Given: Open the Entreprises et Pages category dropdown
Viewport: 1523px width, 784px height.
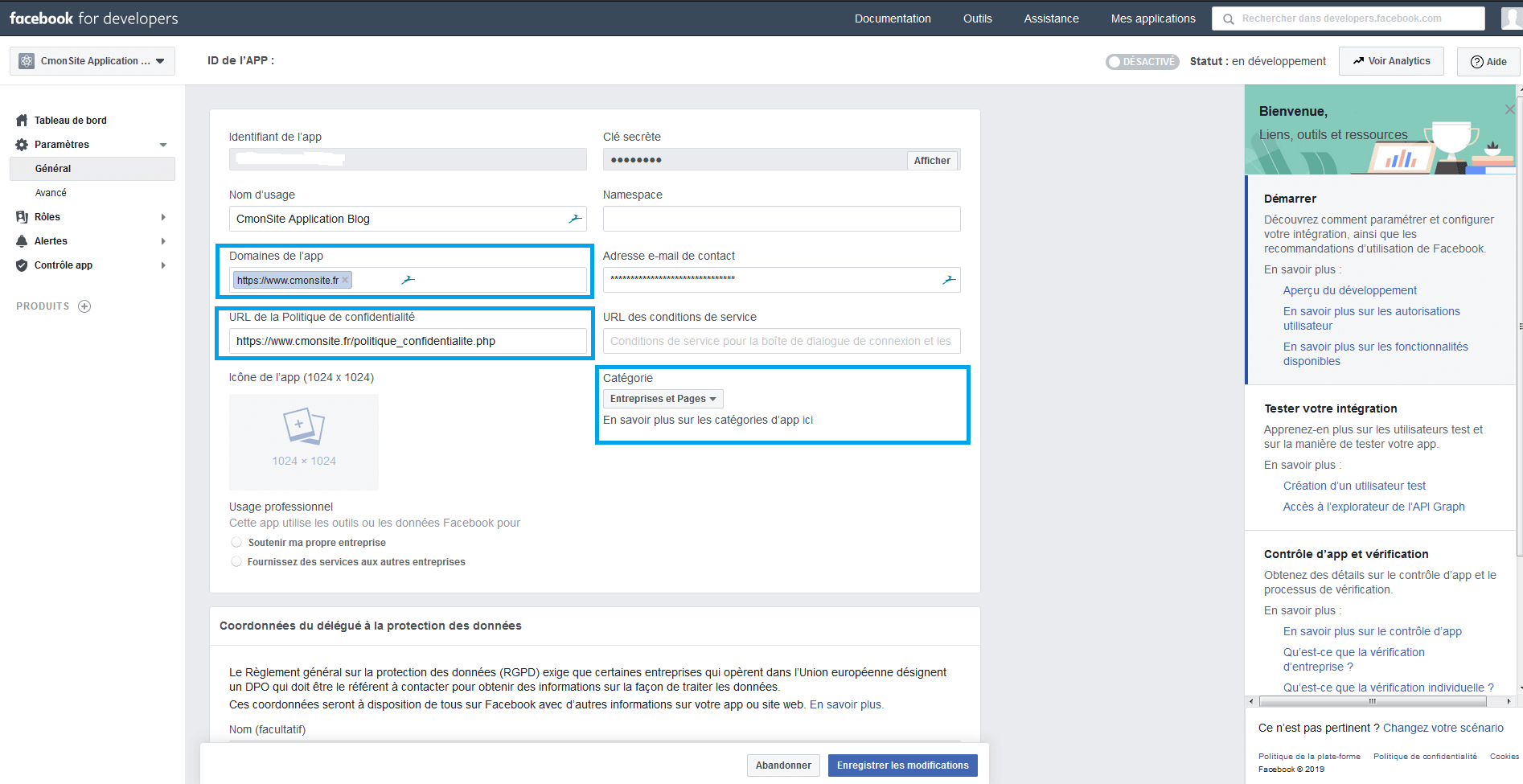Looking at the screenshot, I should [x=663, y=399].
